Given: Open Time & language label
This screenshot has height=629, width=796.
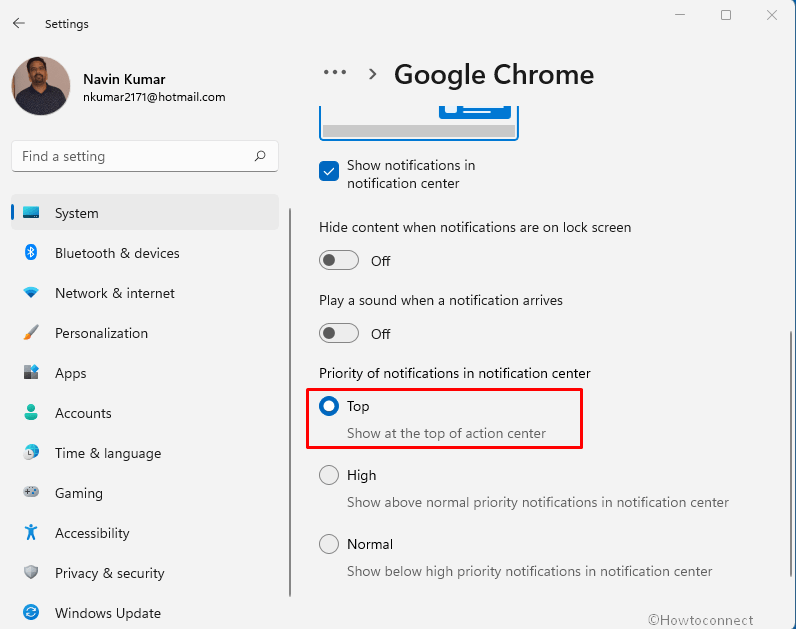Looking at the screenshot, I should click(108, 453).
